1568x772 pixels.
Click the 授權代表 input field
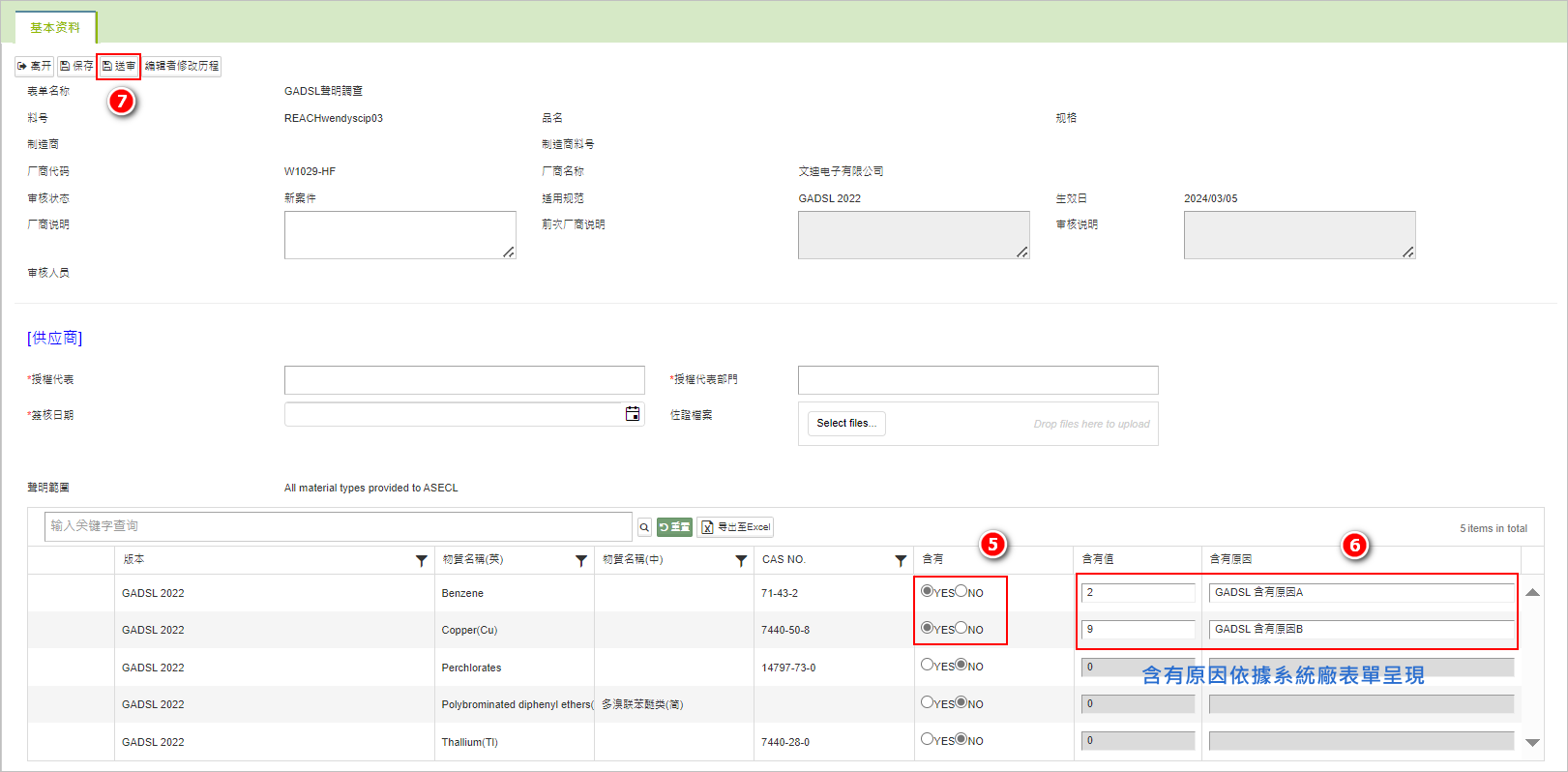click(464, 380)
